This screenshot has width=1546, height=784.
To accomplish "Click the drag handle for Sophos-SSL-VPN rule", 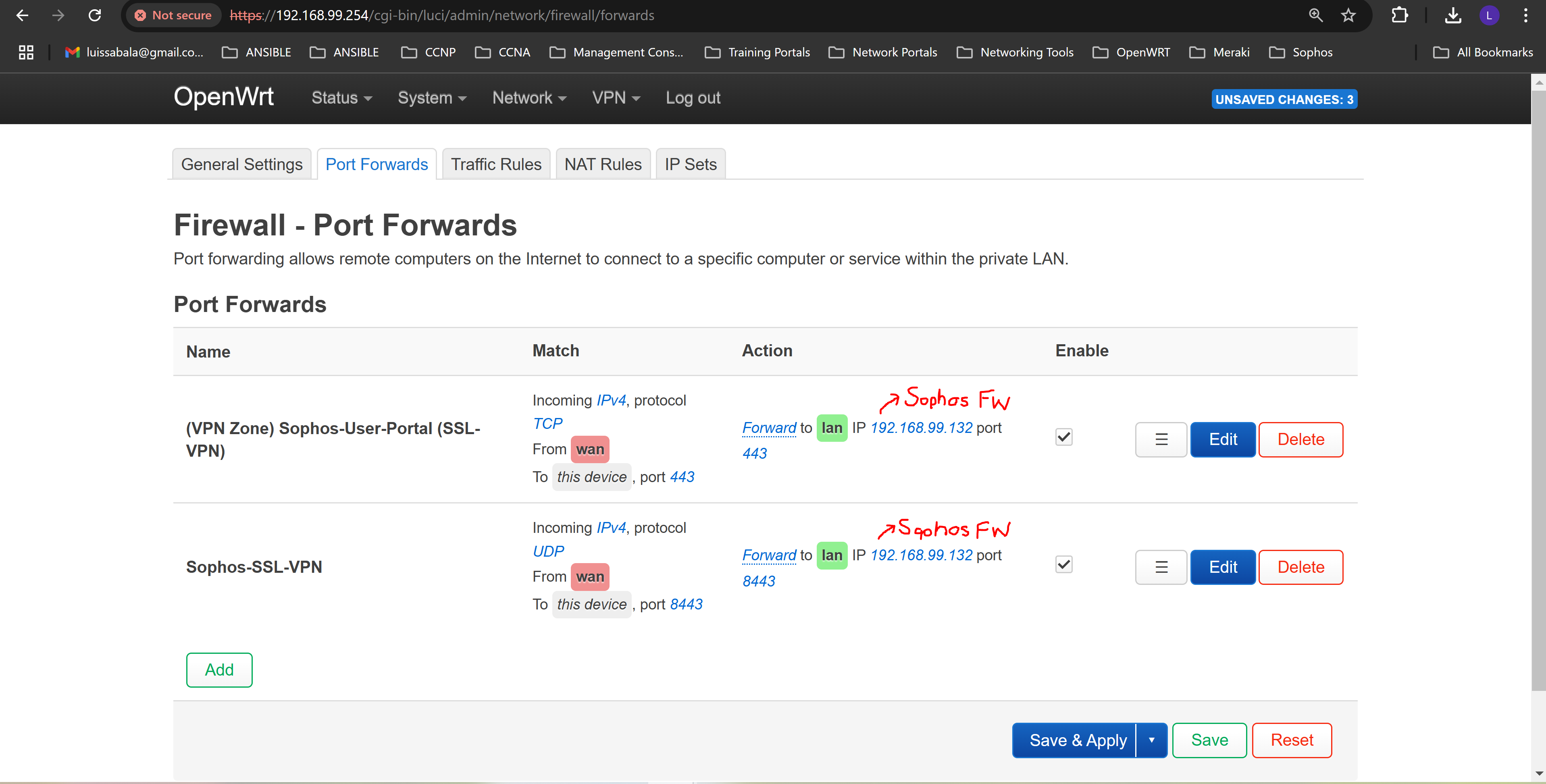I will tap(1161, 567).
